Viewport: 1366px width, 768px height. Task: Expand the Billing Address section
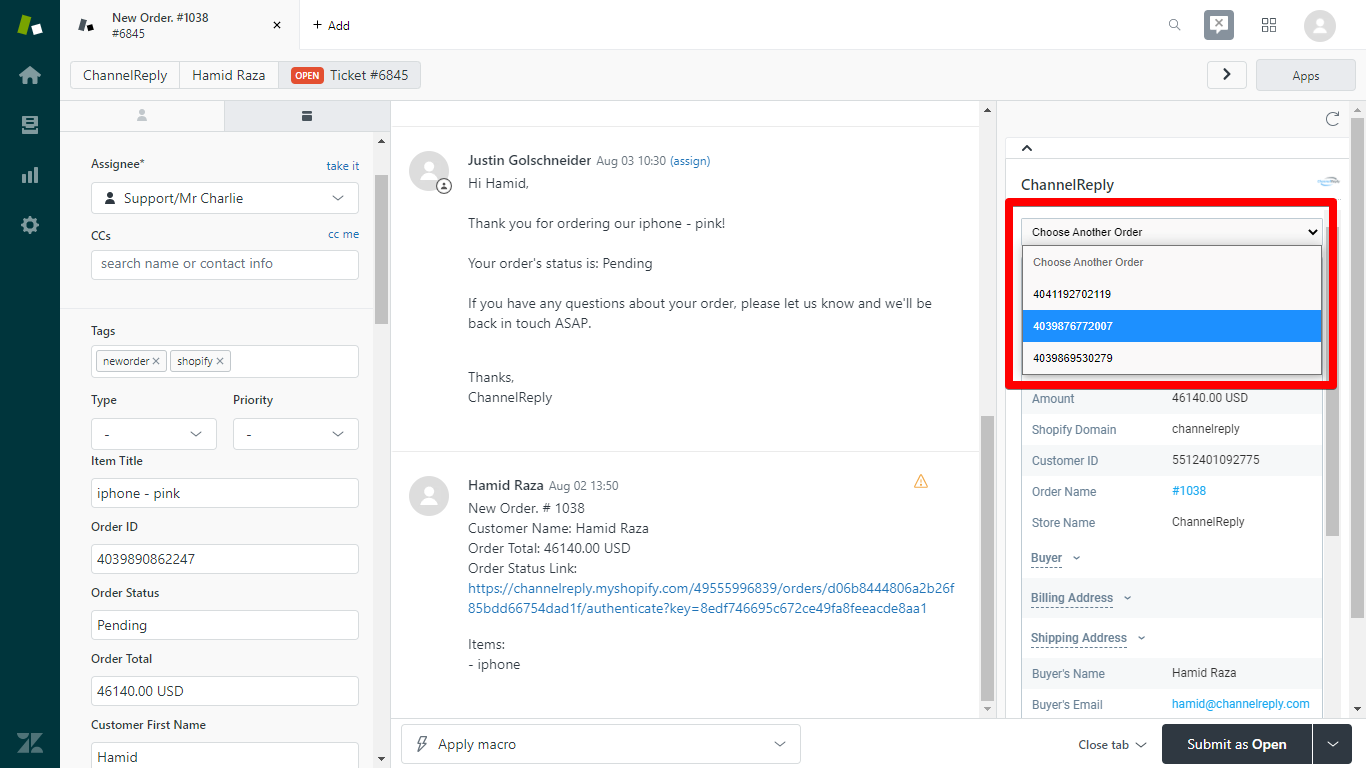tap(1081, 598)
